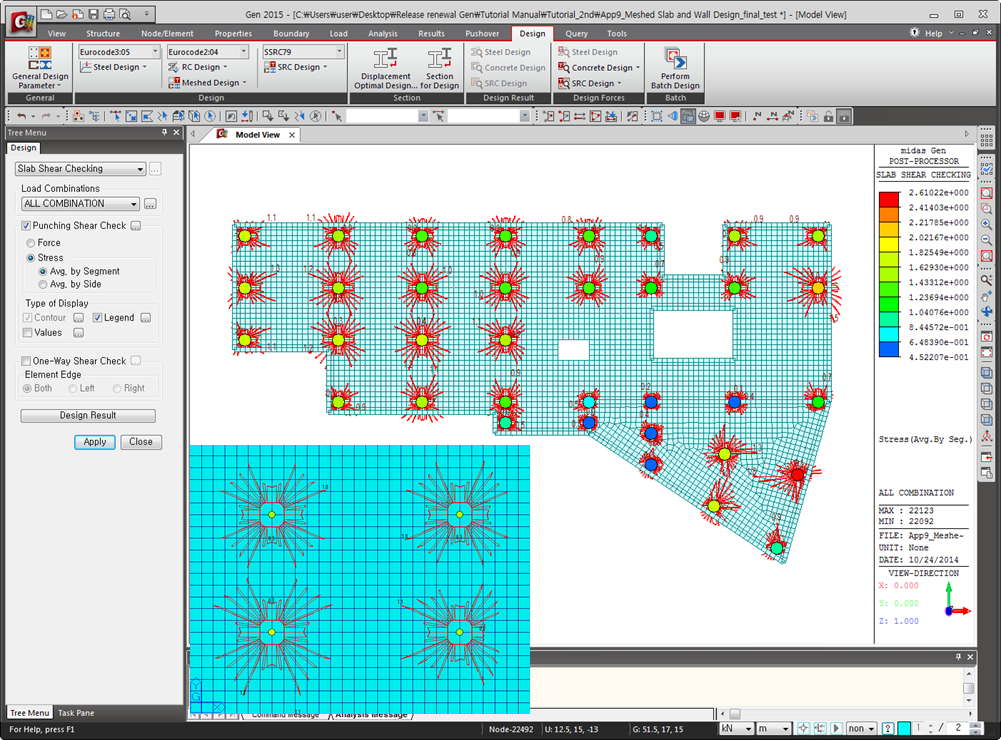Enable the Values checkbox
Viewport: 1001px width, 740px height.
click(x=27, y=333)
